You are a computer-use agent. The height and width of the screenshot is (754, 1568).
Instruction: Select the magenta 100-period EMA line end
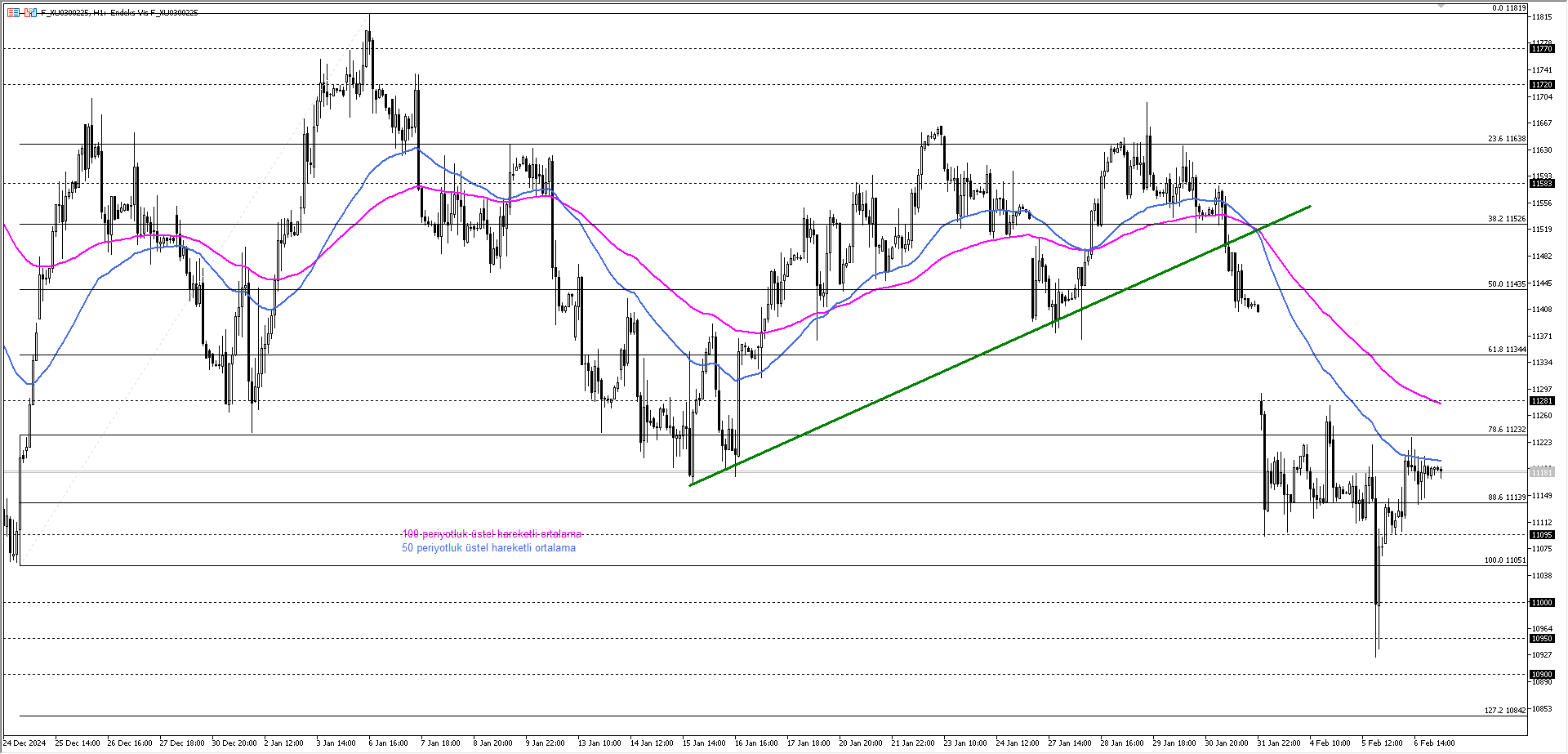click(x=1439, y=403)
